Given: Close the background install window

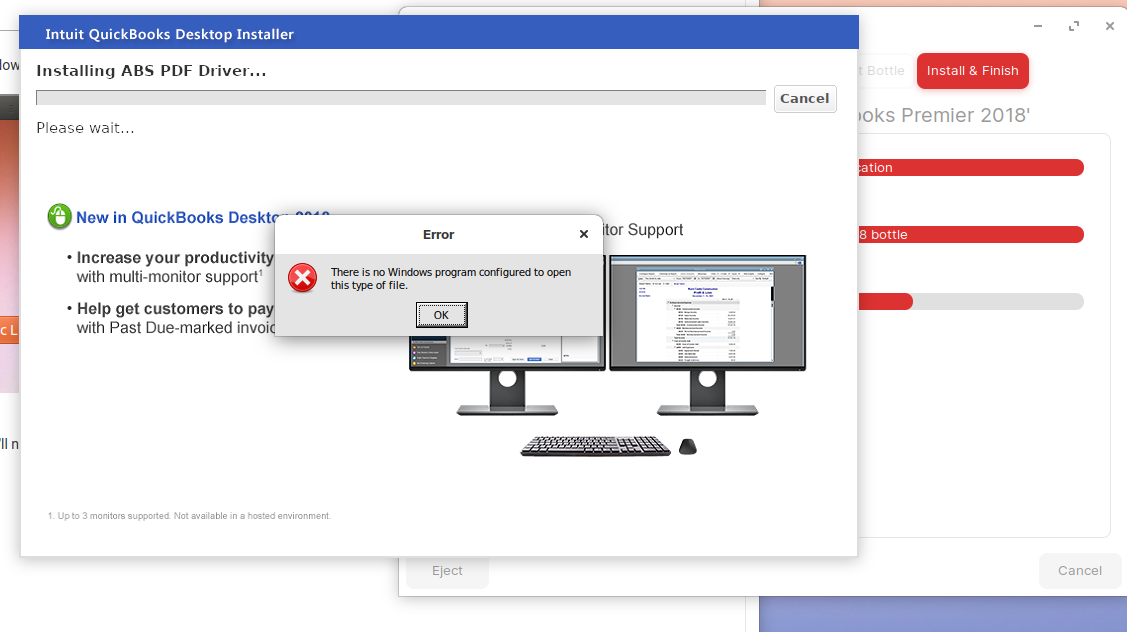Looking at the screenshot, I should (x=1109, y=26).
